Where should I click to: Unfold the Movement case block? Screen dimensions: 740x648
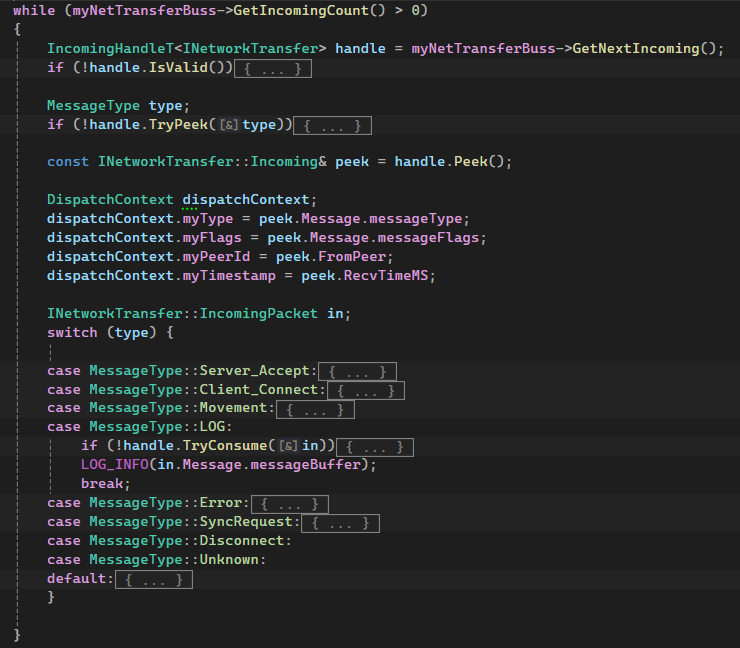tap(315, 409)
